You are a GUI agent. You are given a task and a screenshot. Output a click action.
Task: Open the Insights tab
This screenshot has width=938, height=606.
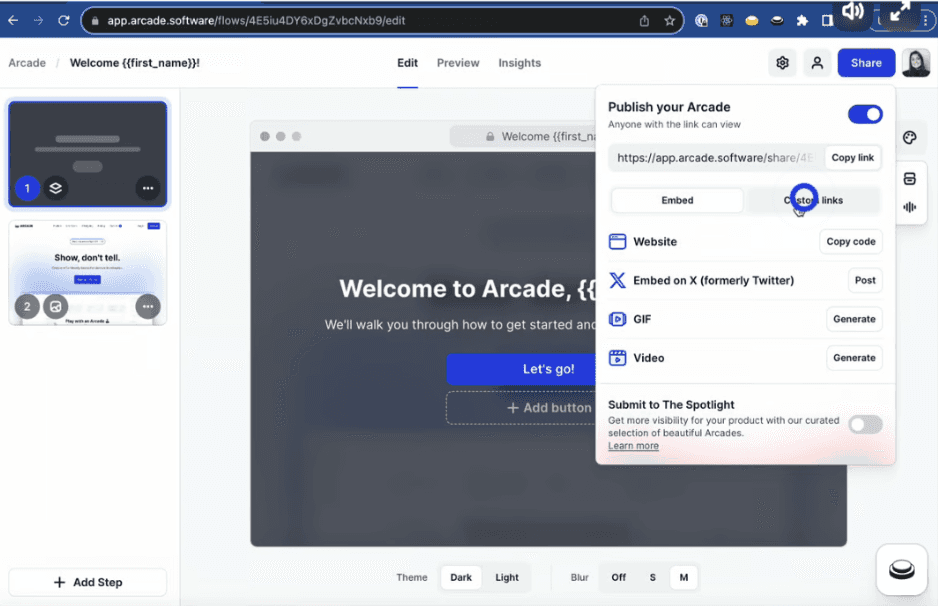(x=519, y=63)
